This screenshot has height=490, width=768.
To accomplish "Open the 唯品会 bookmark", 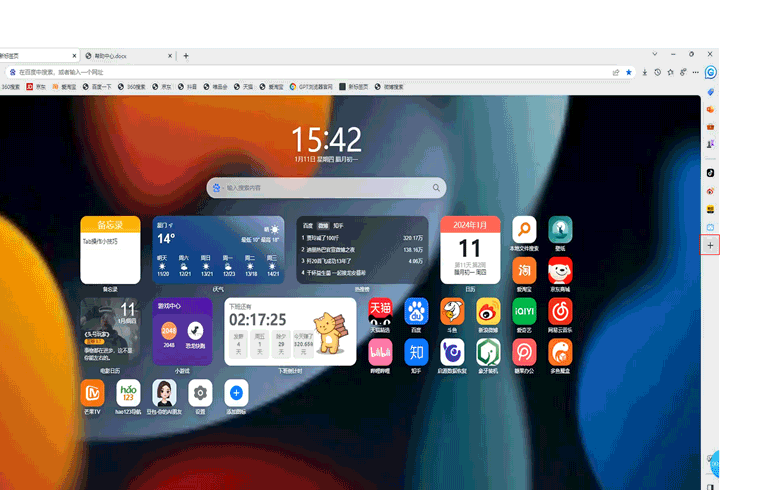I will 216,87.
